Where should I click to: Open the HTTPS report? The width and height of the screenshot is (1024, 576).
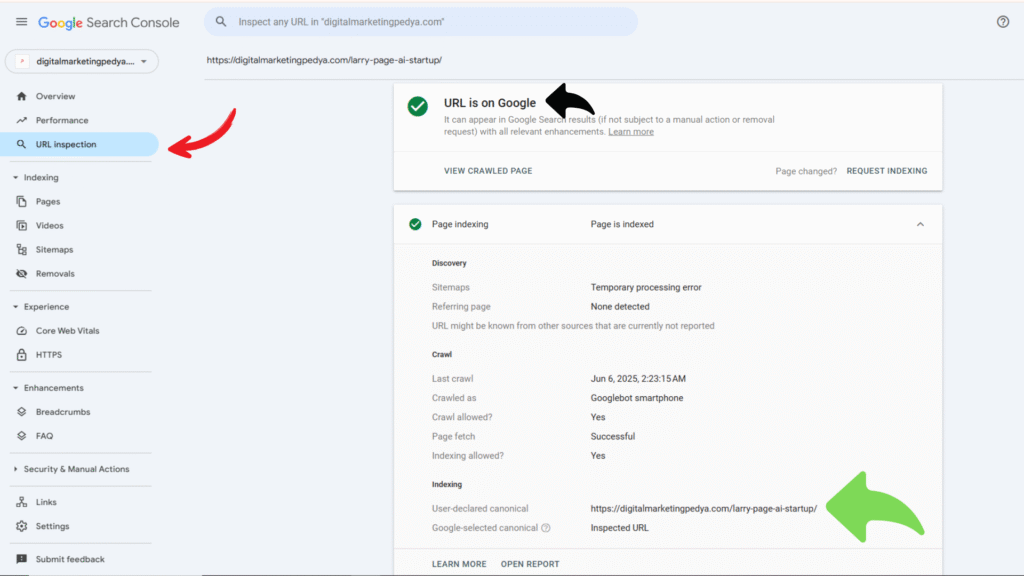point(79,355)
